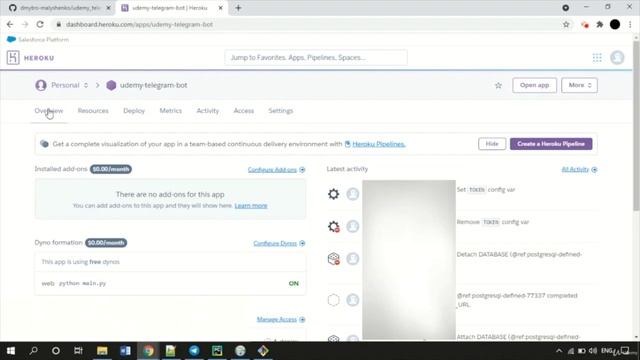
Task: Show hidden system tray icons
Action: (559, 351)
